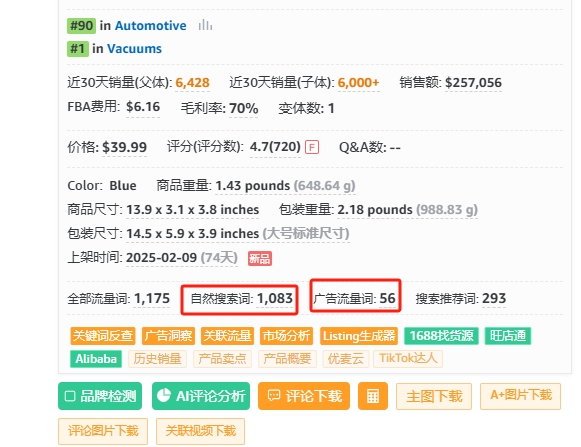This screenshot has width=581, height=447.
Task: Click the gross margin 70% value
Action: point(243,108)
